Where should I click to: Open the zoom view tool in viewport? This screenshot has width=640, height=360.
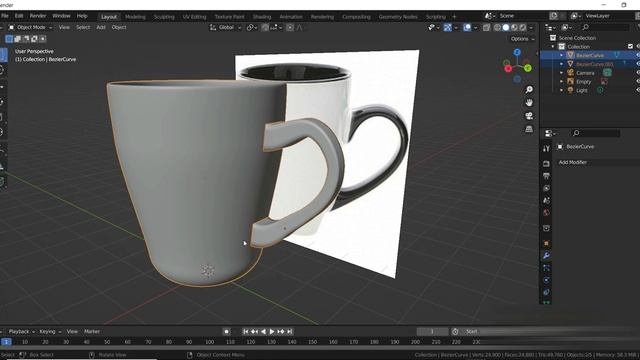coord(529,89)
